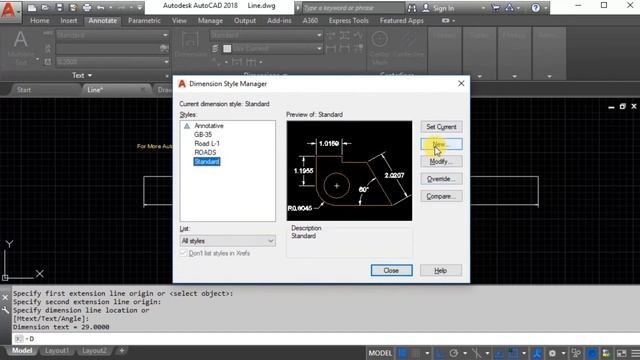Expand the Text panel dropdown arrow

90,76
